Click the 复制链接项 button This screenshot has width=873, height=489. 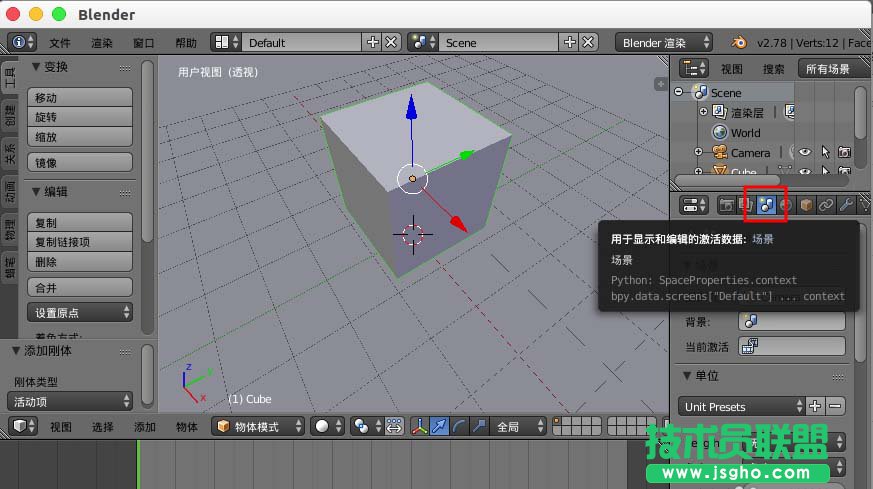(80, 242)
